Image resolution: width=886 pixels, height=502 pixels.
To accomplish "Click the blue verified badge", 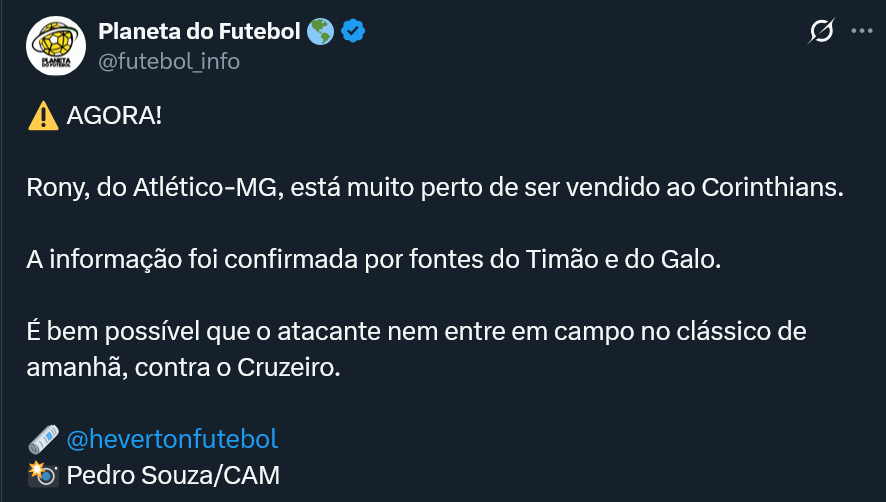I will [353, 32].
